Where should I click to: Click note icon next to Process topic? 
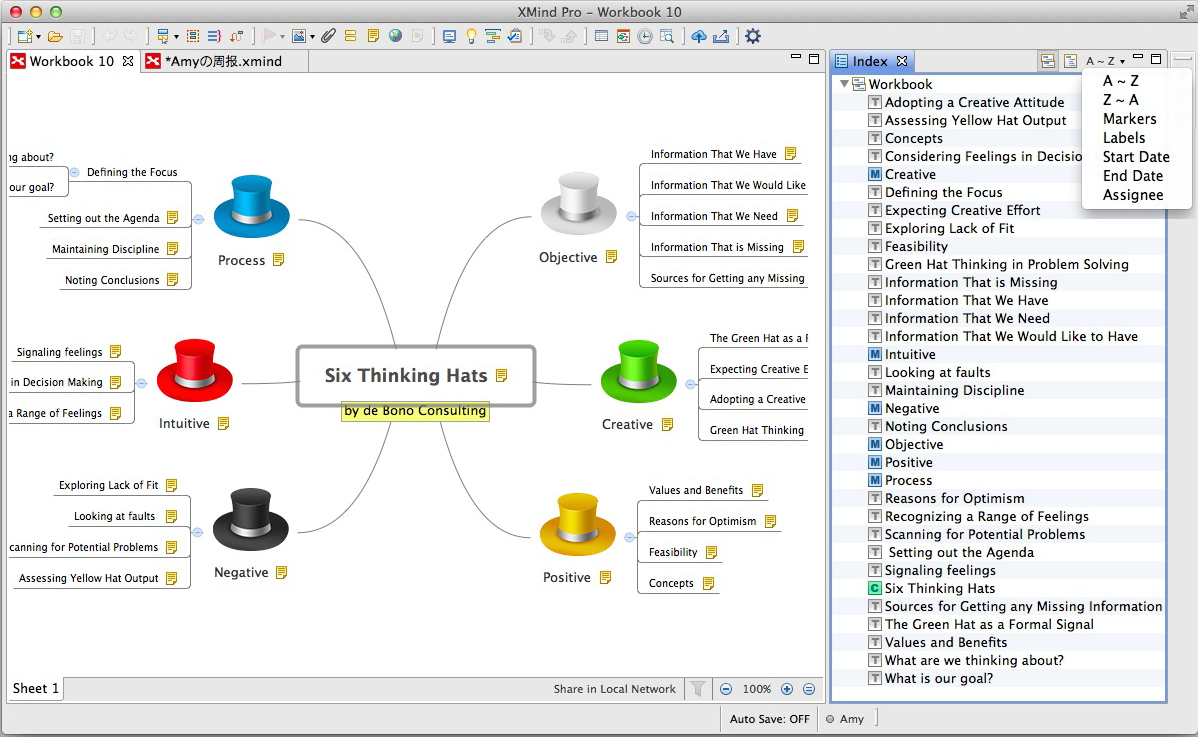point(279,260)
